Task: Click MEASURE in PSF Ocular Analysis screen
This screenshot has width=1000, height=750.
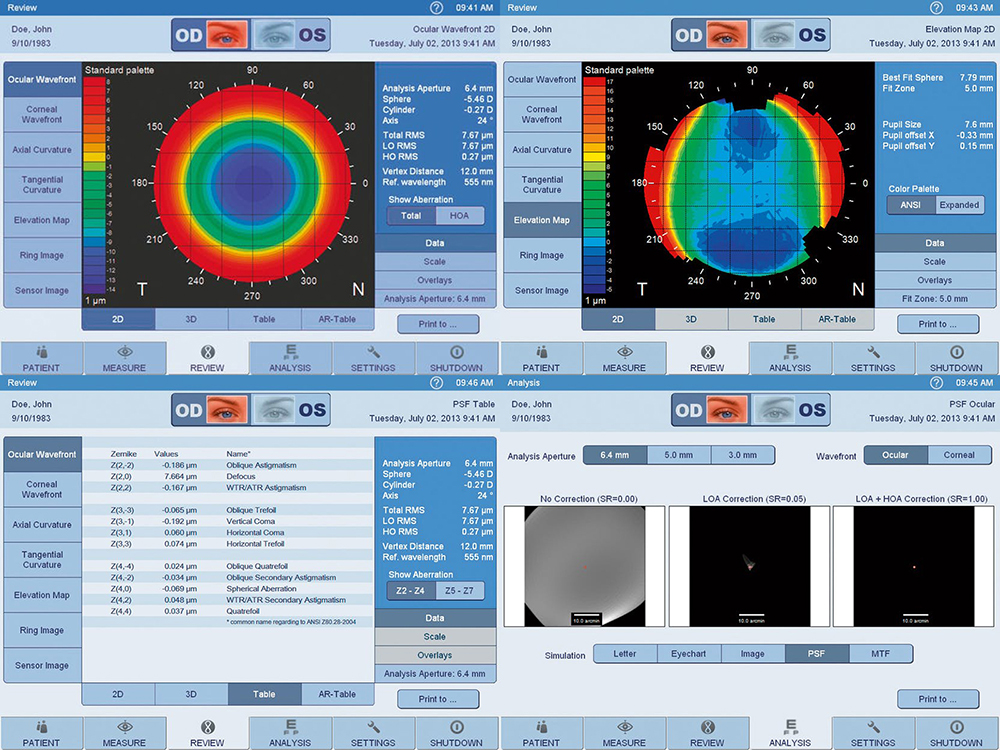Action: click(624, 733)
